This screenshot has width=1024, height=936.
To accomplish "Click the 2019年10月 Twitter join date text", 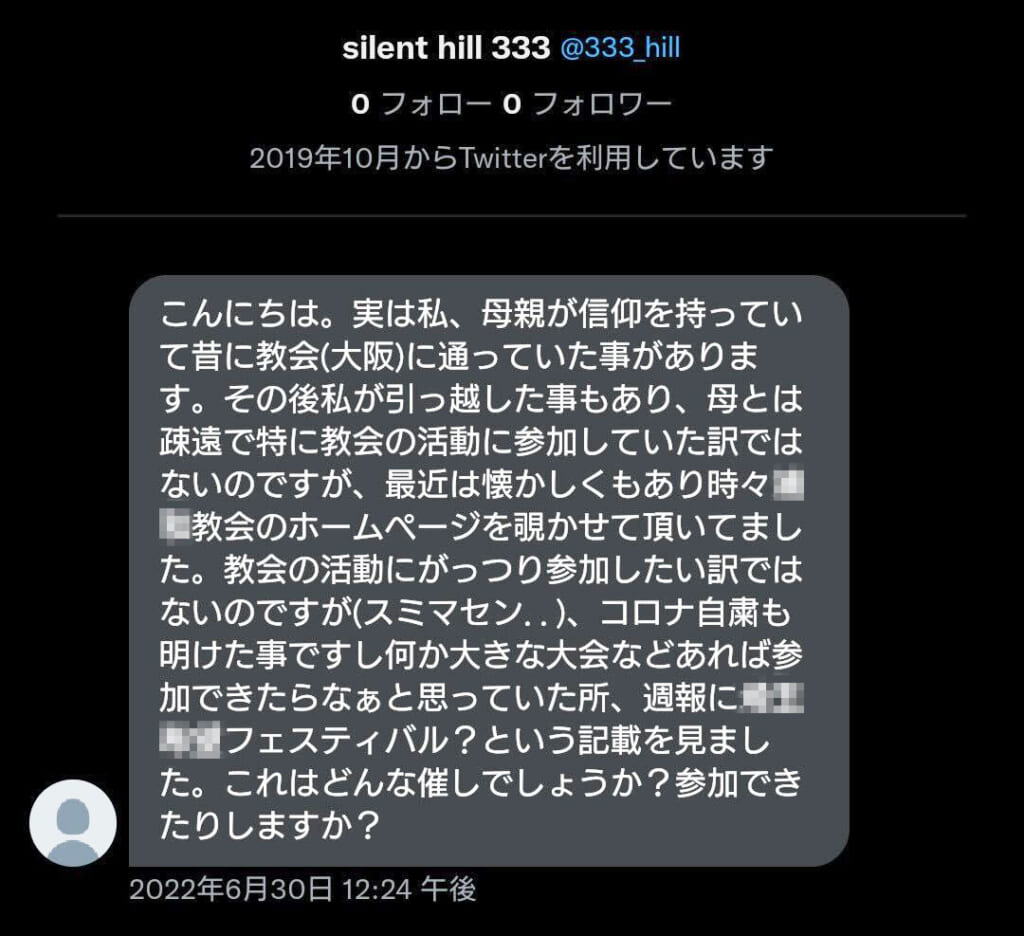I will 511,158.
